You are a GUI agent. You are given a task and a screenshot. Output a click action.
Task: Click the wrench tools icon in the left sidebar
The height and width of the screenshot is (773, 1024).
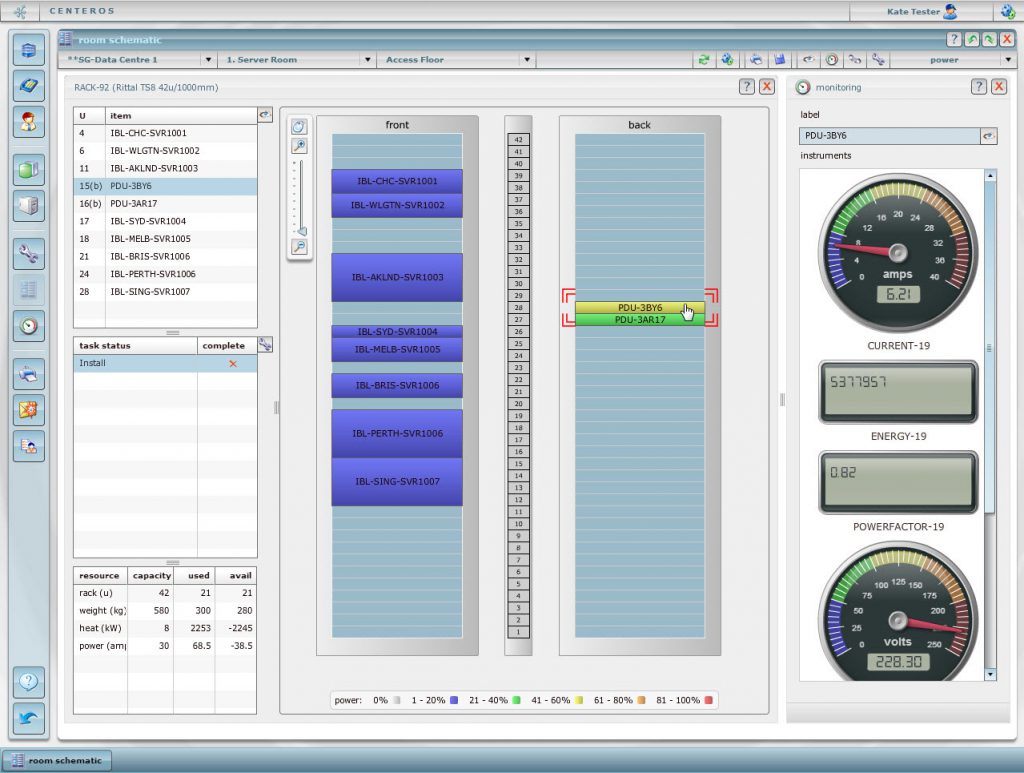coord(28,255)
